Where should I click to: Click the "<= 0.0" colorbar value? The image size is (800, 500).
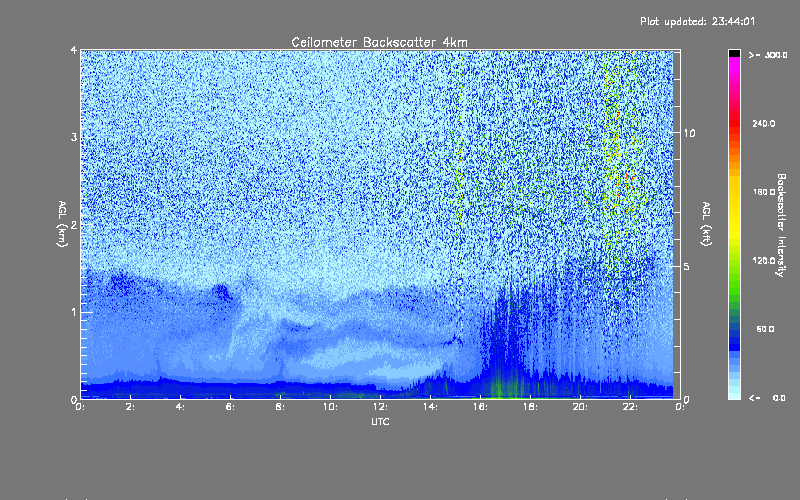(x=767, y=398)
